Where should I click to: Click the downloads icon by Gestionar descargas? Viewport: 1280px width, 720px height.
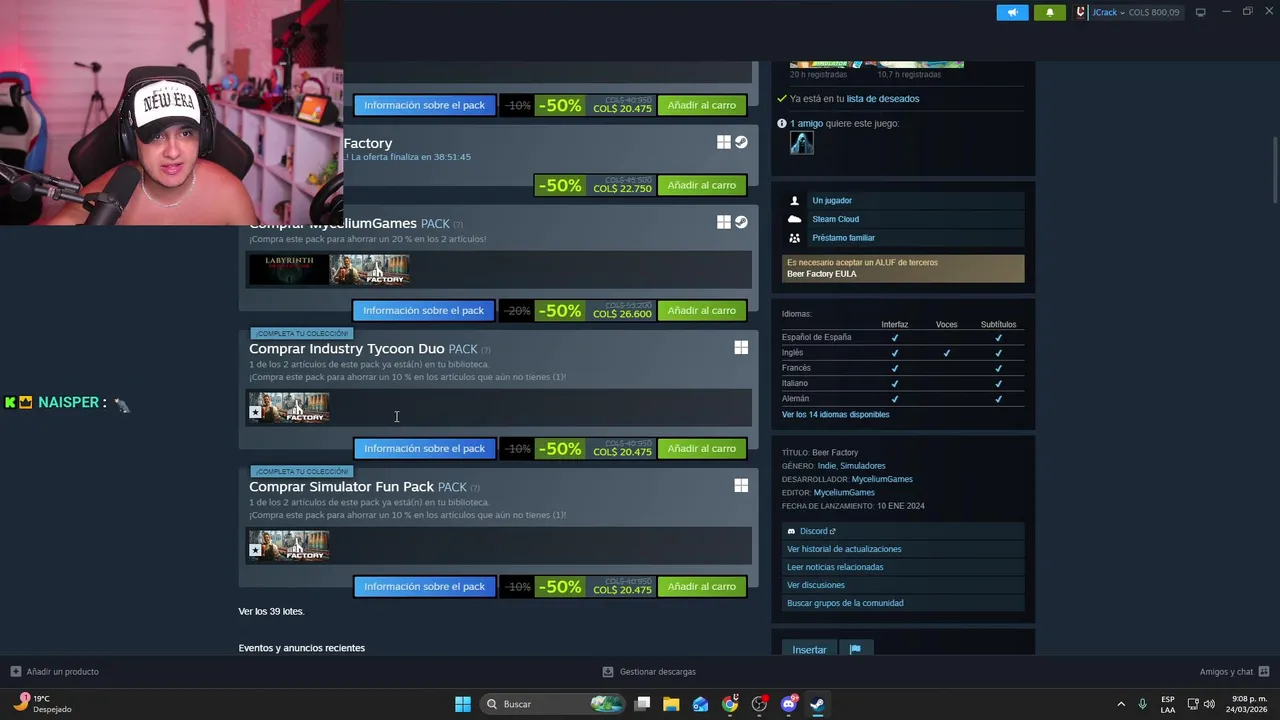(608, 671)
